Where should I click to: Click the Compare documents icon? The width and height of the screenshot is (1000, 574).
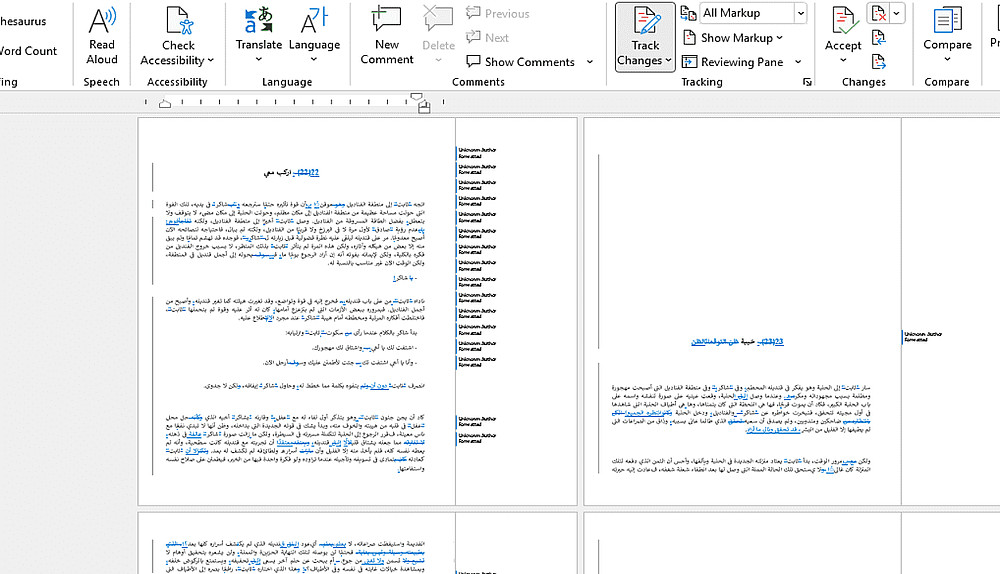coord(947,20)
